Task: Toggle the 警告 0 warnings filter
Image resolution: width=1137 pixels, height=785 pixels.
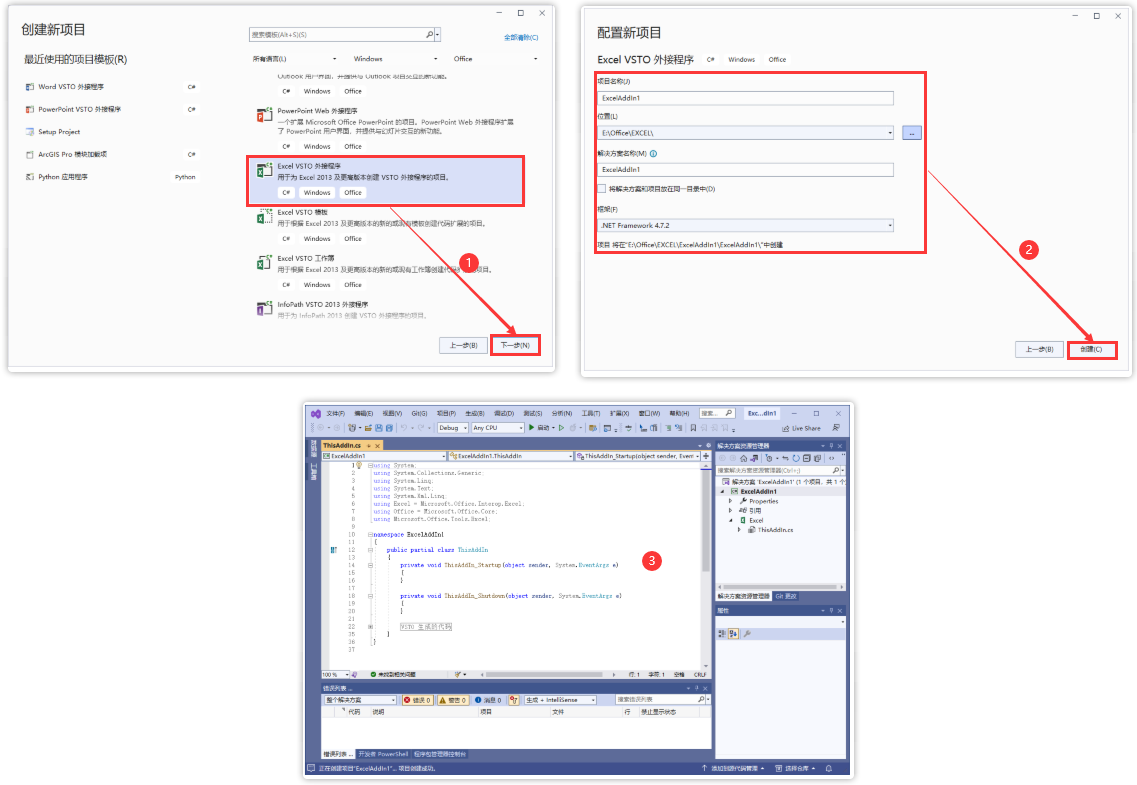Action: coord(452,700)
